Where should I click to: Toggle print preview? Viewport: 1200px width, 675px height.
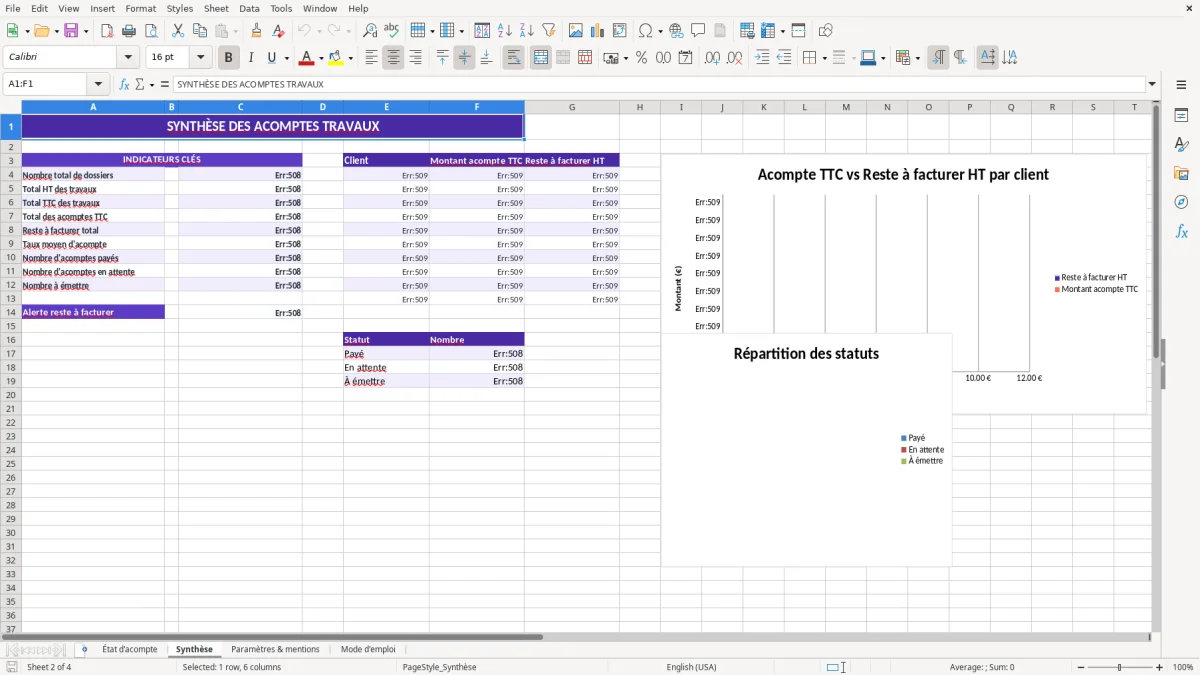151,31
